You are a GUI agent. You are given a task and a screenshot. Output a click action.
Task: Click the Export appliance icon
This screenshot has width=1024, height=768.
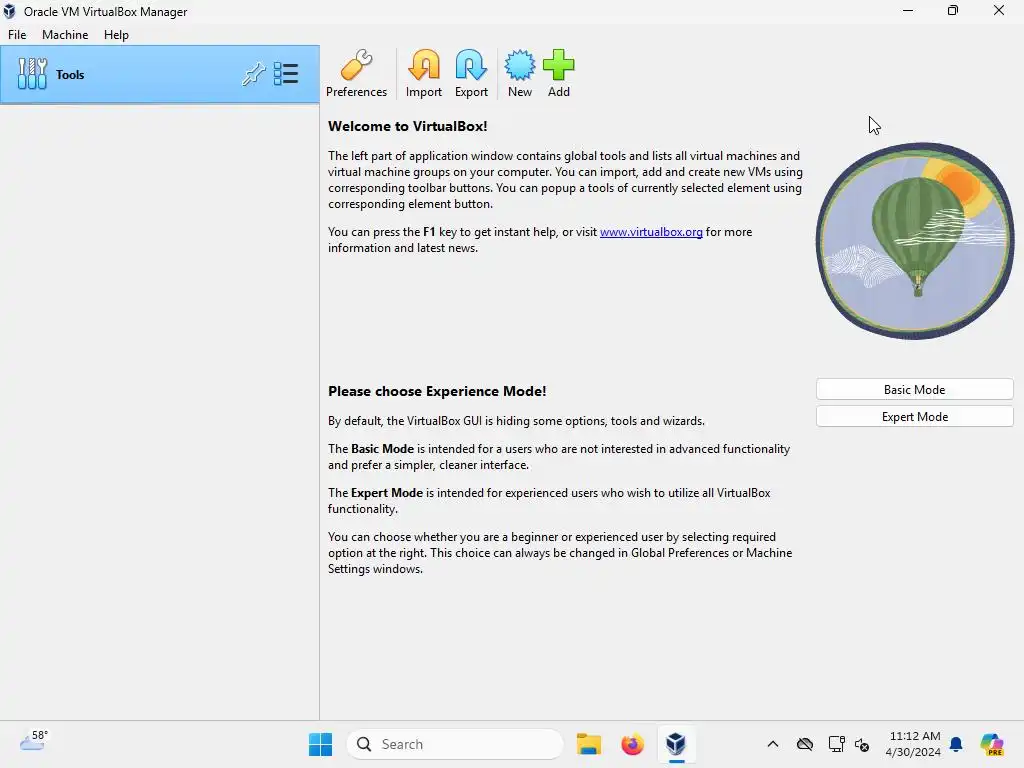tap(471, 65)
